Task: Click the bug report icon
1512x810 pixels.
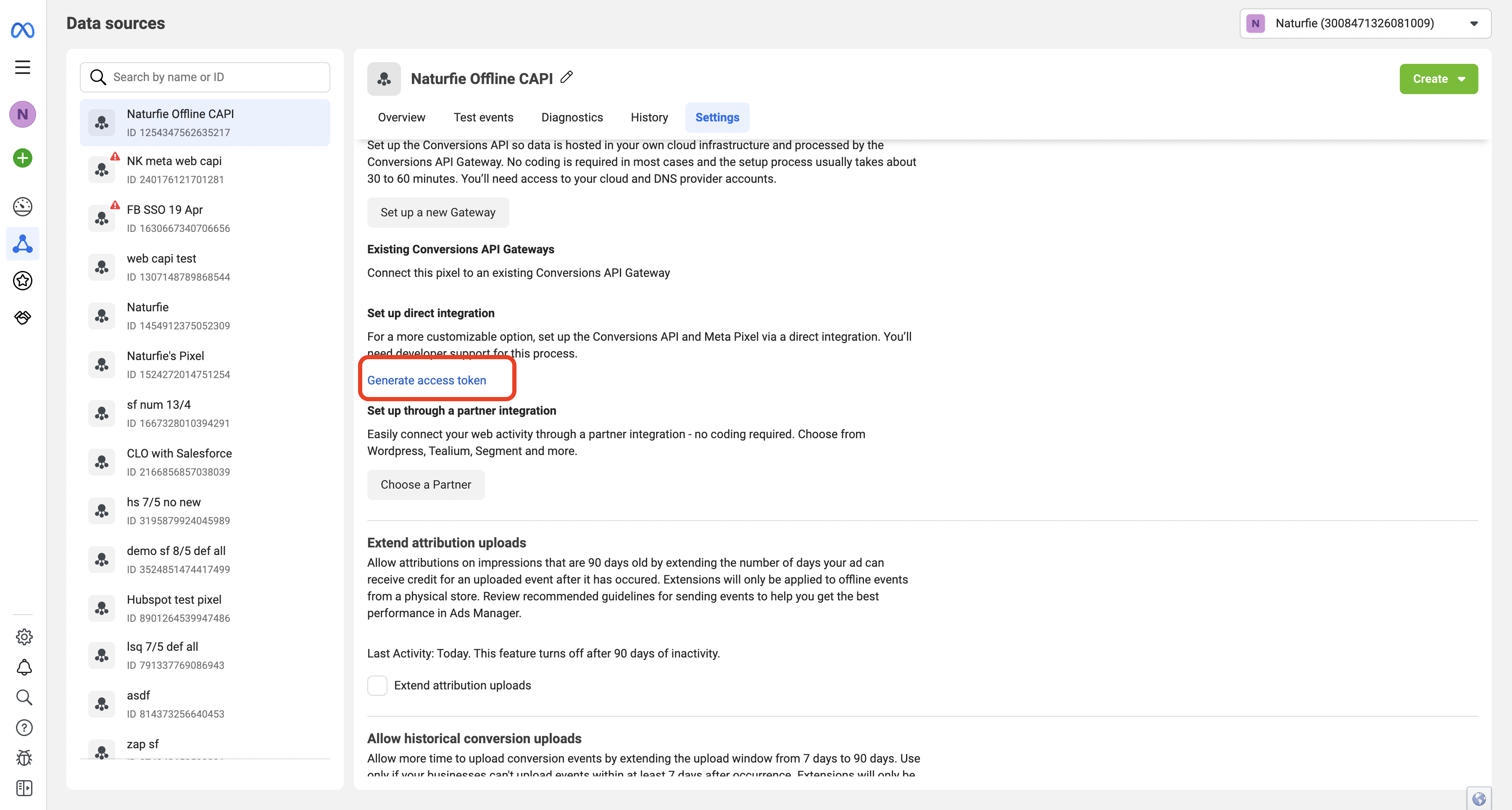Action: click(24, 758)
